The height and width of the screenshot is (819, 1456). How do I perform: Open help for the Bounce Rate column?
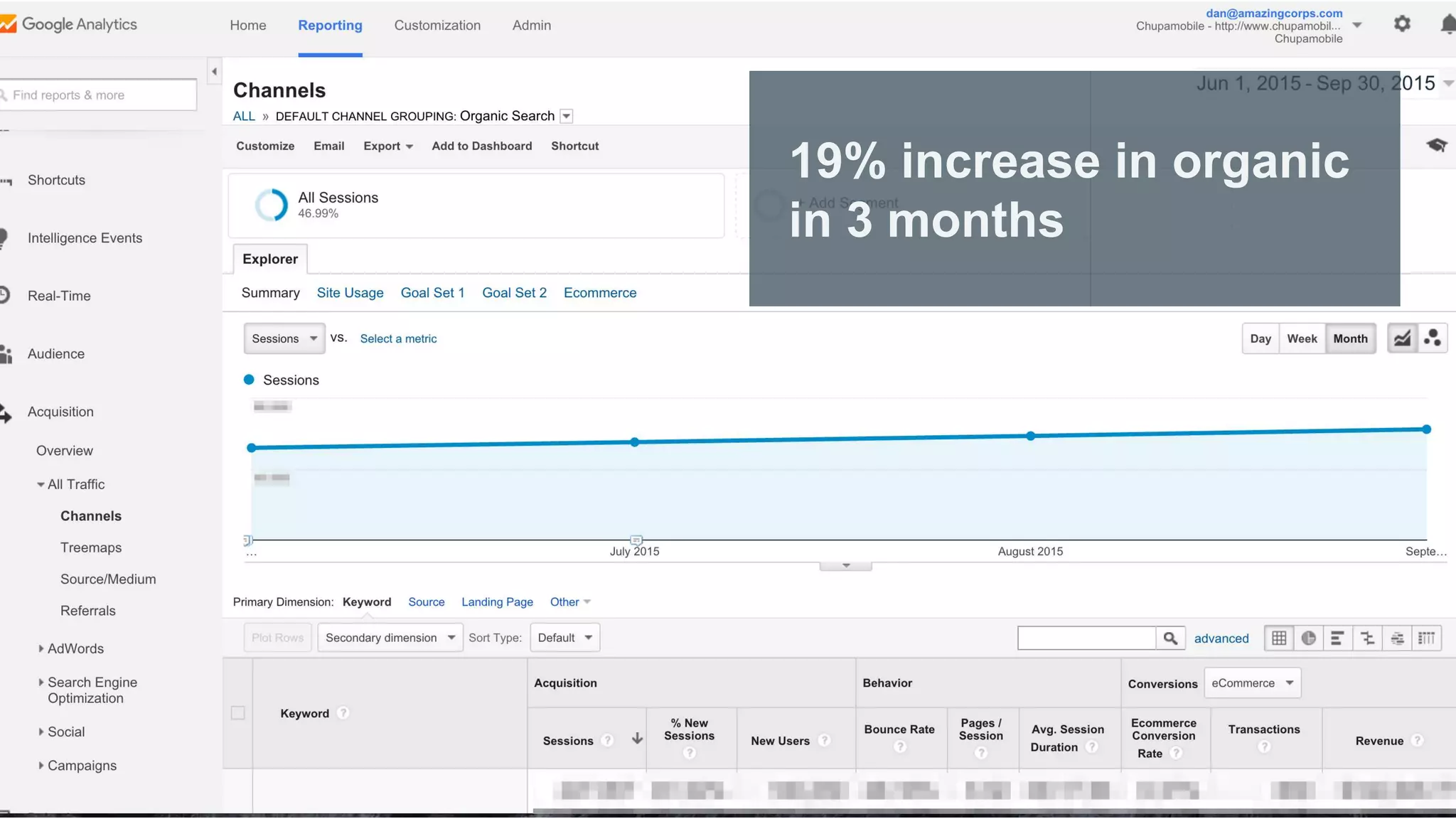click(900, 746)
